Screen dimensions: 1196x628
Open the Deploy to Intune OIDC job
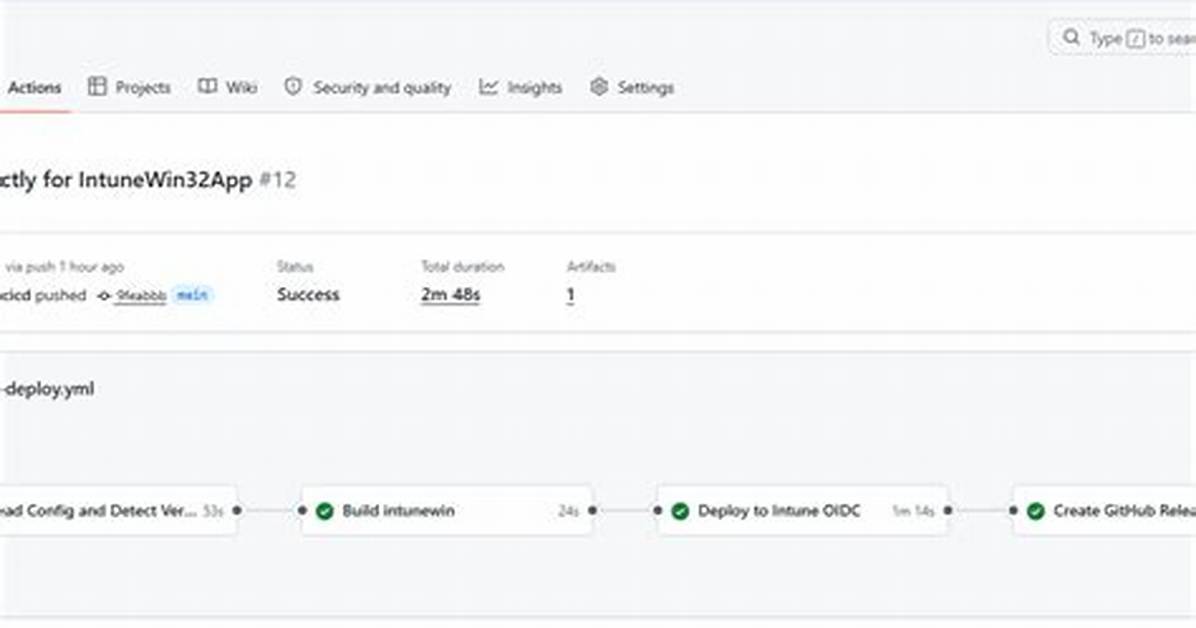coord(802,510)
